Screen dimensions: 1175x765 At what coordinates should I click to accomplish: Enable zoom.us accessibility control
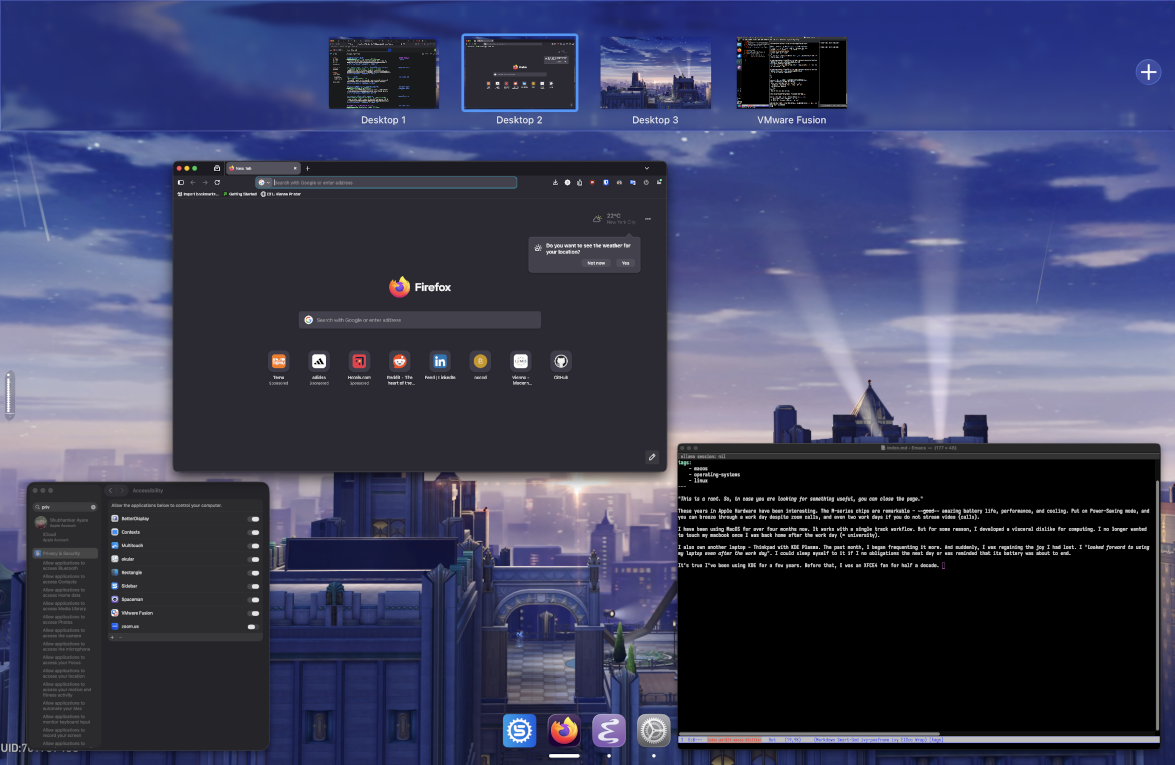point(253,627)
